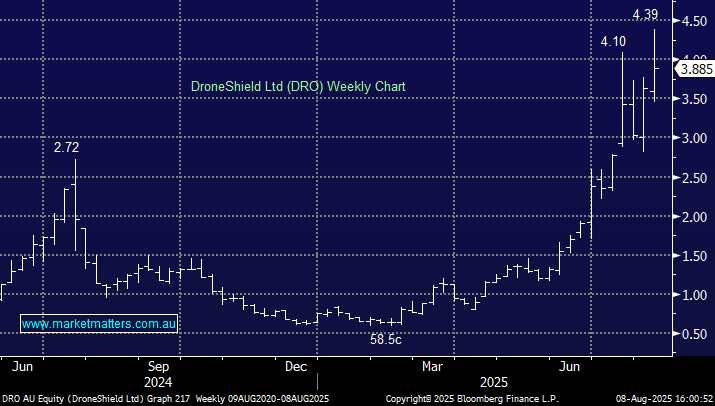
Task: Click the 0.50 price axis label
Action: 694,334
